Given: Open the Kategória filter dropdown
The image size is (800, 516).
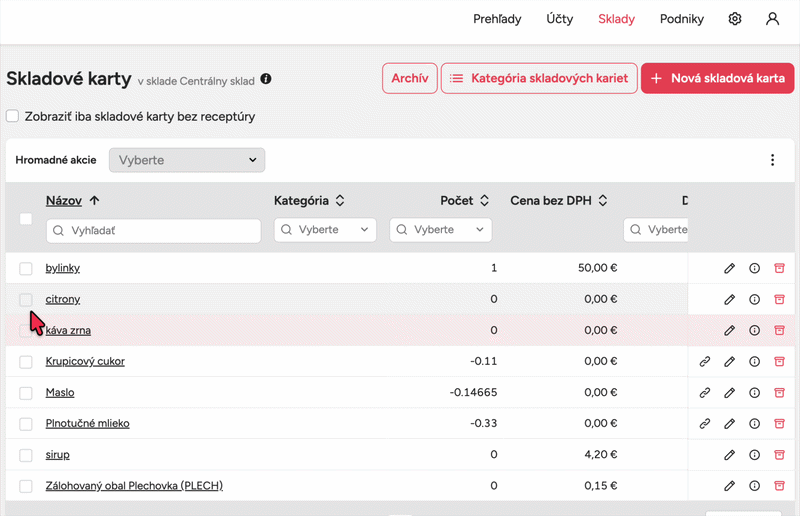Looking at the screenshot, I should point(325,230).
